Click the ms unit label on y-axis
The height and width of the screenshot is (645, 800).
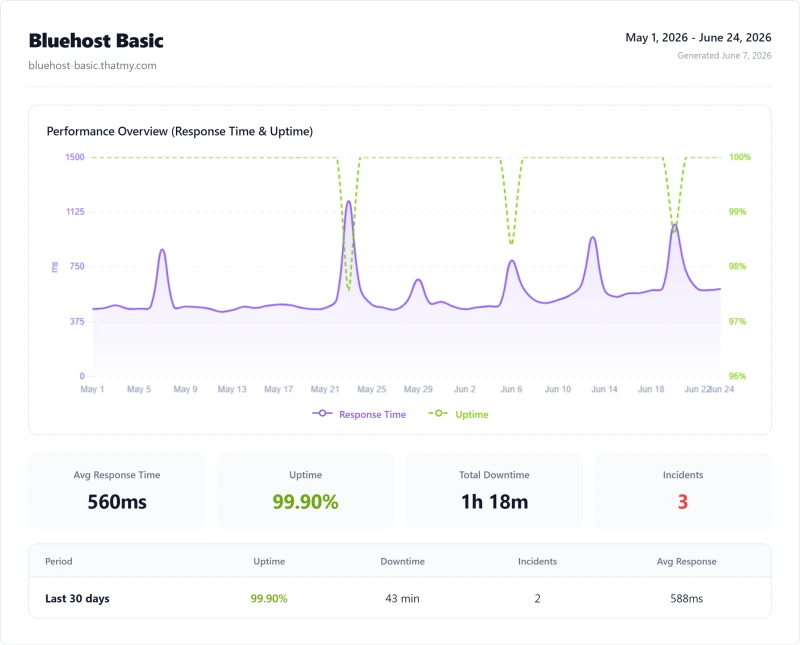click(55, 267)
